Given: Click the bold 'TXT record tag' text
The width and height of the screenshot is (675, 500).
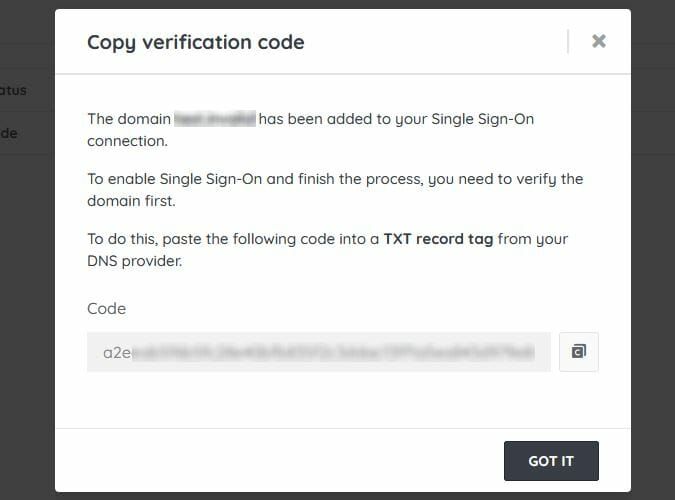Looking at the screenshot, I should pyautogui.click(x=438, y=239).
